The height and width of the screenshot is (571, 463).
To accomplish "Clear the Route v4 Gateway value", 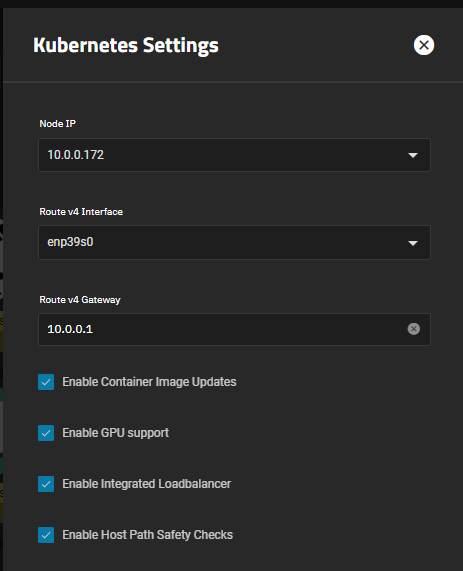I will pyautogui.click(x=413, y=329).
